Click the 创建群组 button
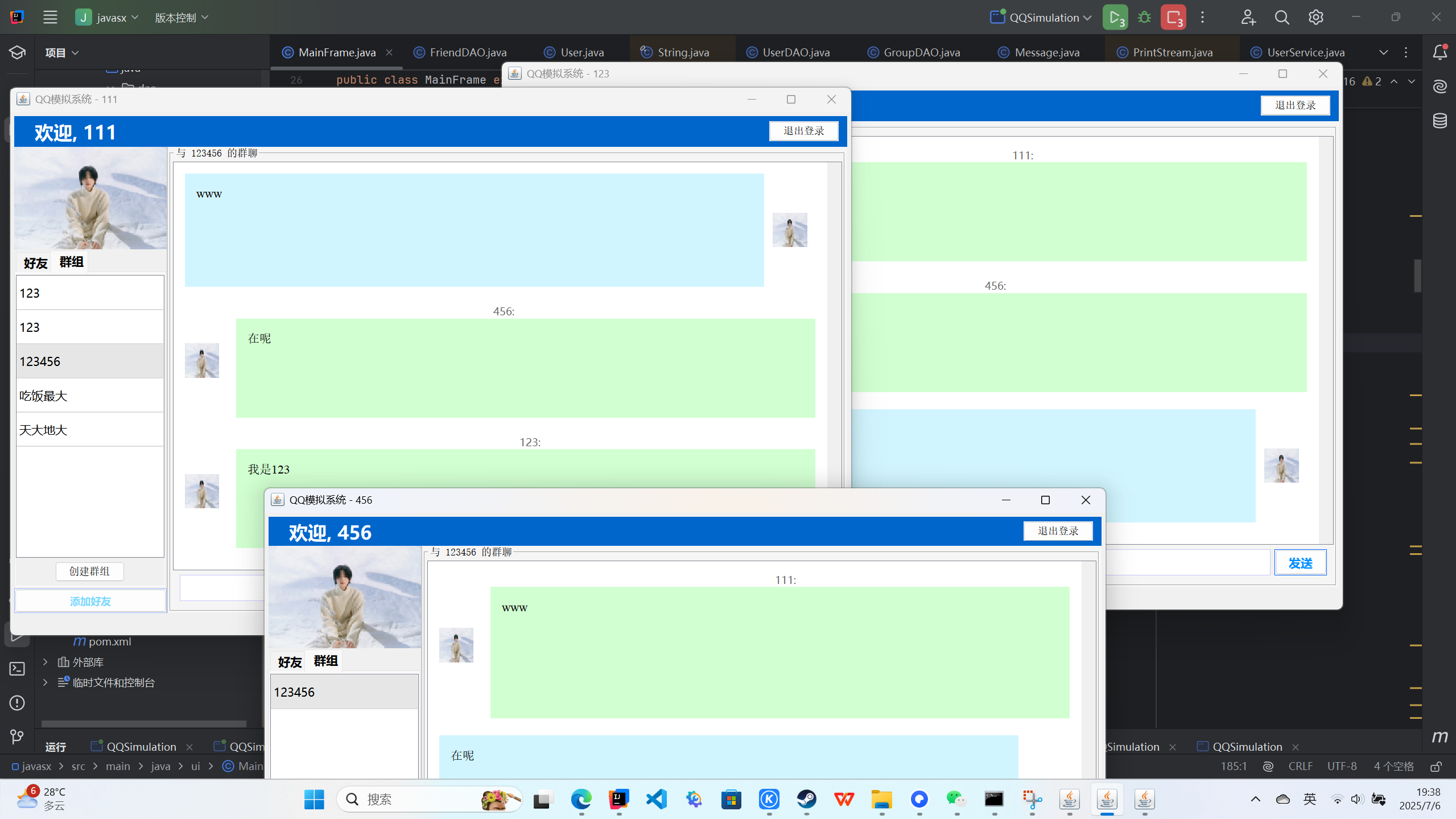 89,571
